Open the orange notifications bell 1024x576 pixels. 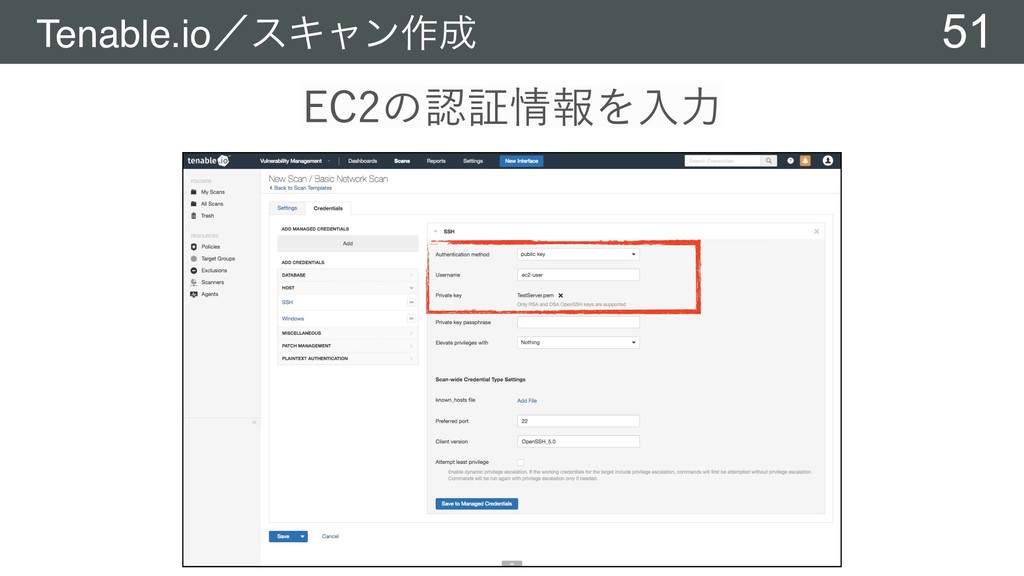pyautogui.click(x=805, y=161)
